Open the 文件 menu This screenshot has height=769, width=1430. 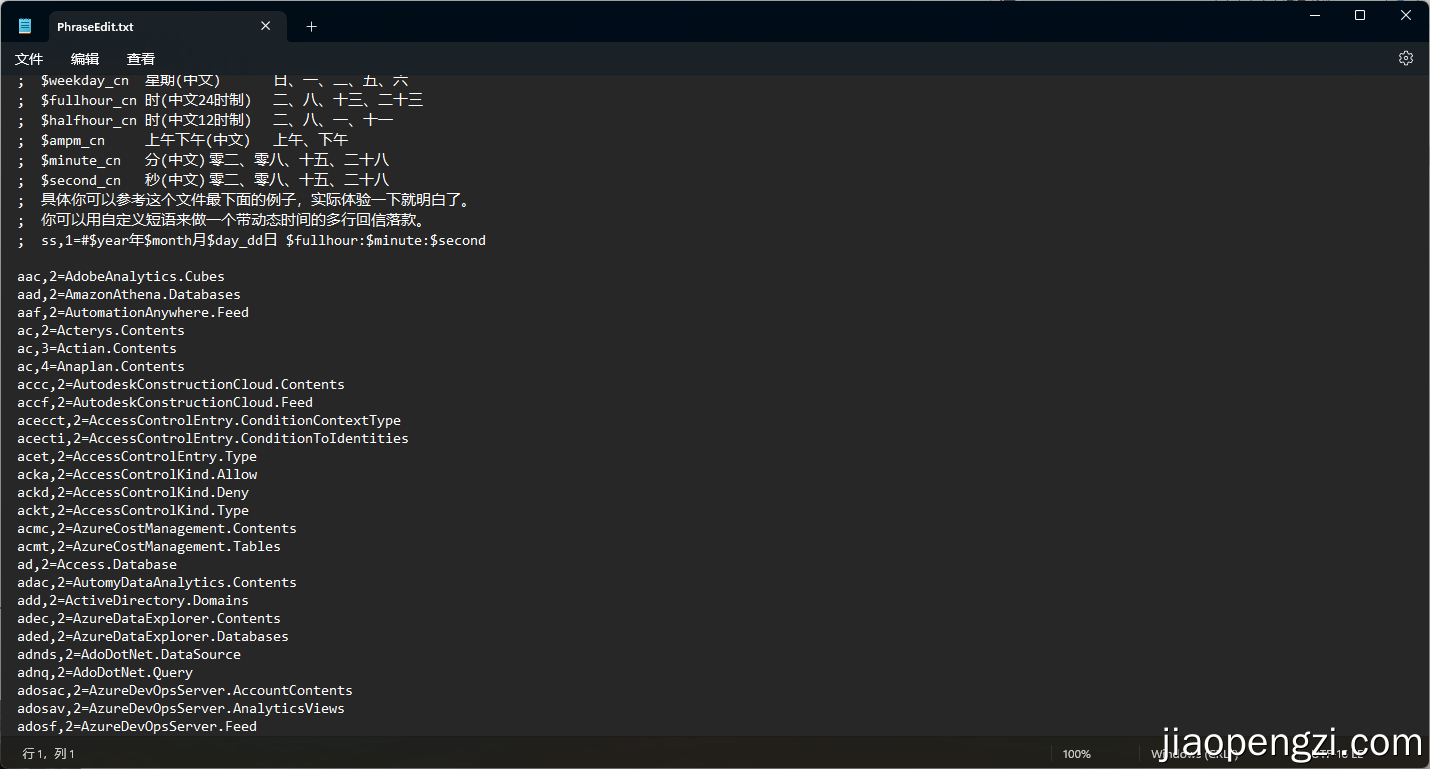click(x=29, y=59)
